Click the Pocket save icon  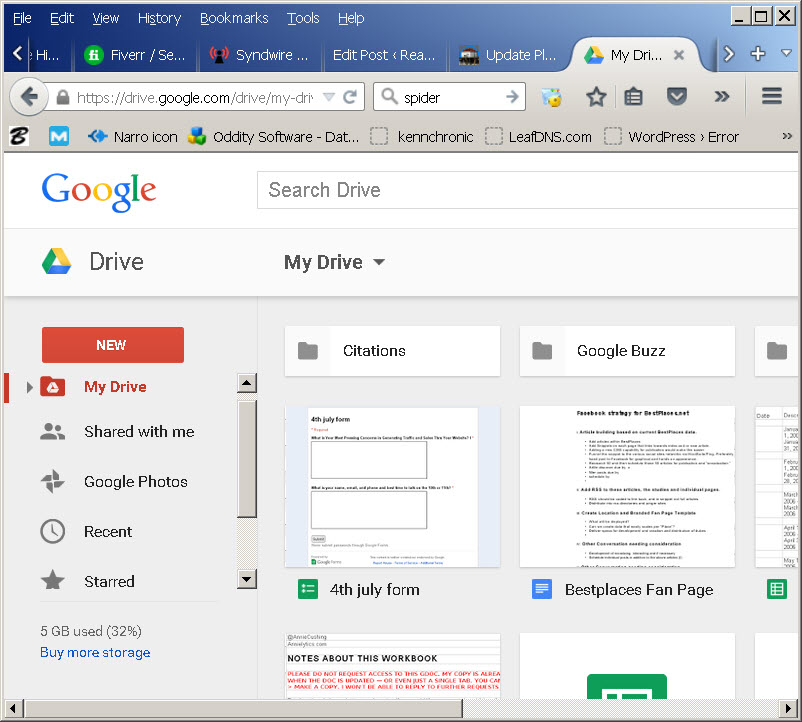point(677,97)
